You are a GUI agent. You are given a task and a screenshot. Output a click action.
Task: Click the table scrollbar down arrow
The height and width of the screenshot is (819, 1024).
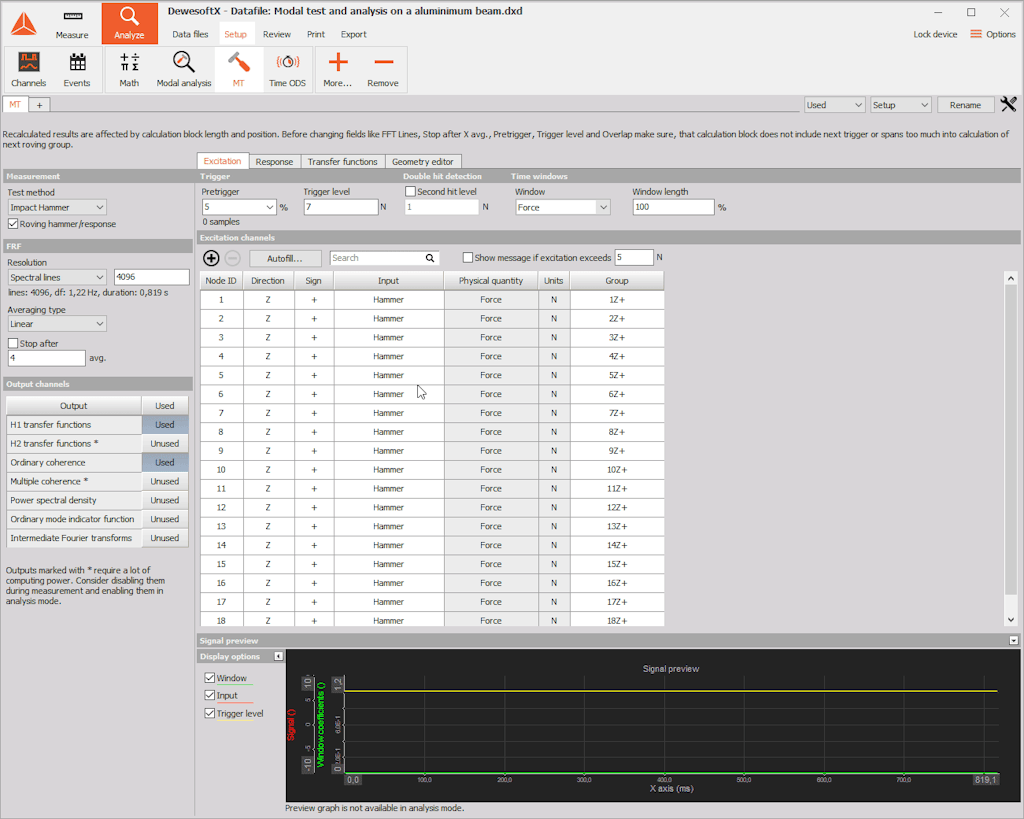point(1010,619)
